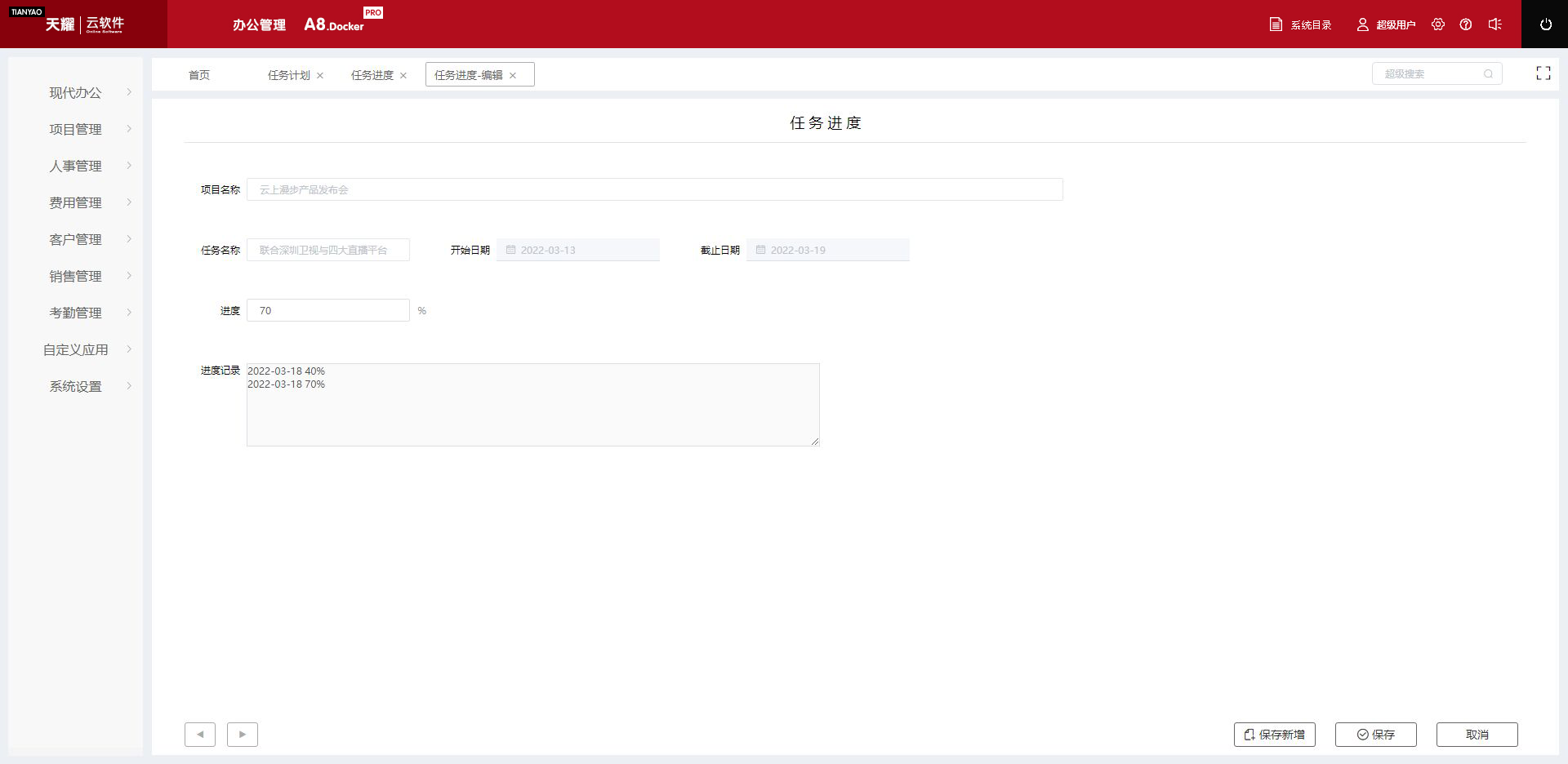
Task: Click the speaker announcement icon
Action: pyautogui.click(x=1494, y=24)
